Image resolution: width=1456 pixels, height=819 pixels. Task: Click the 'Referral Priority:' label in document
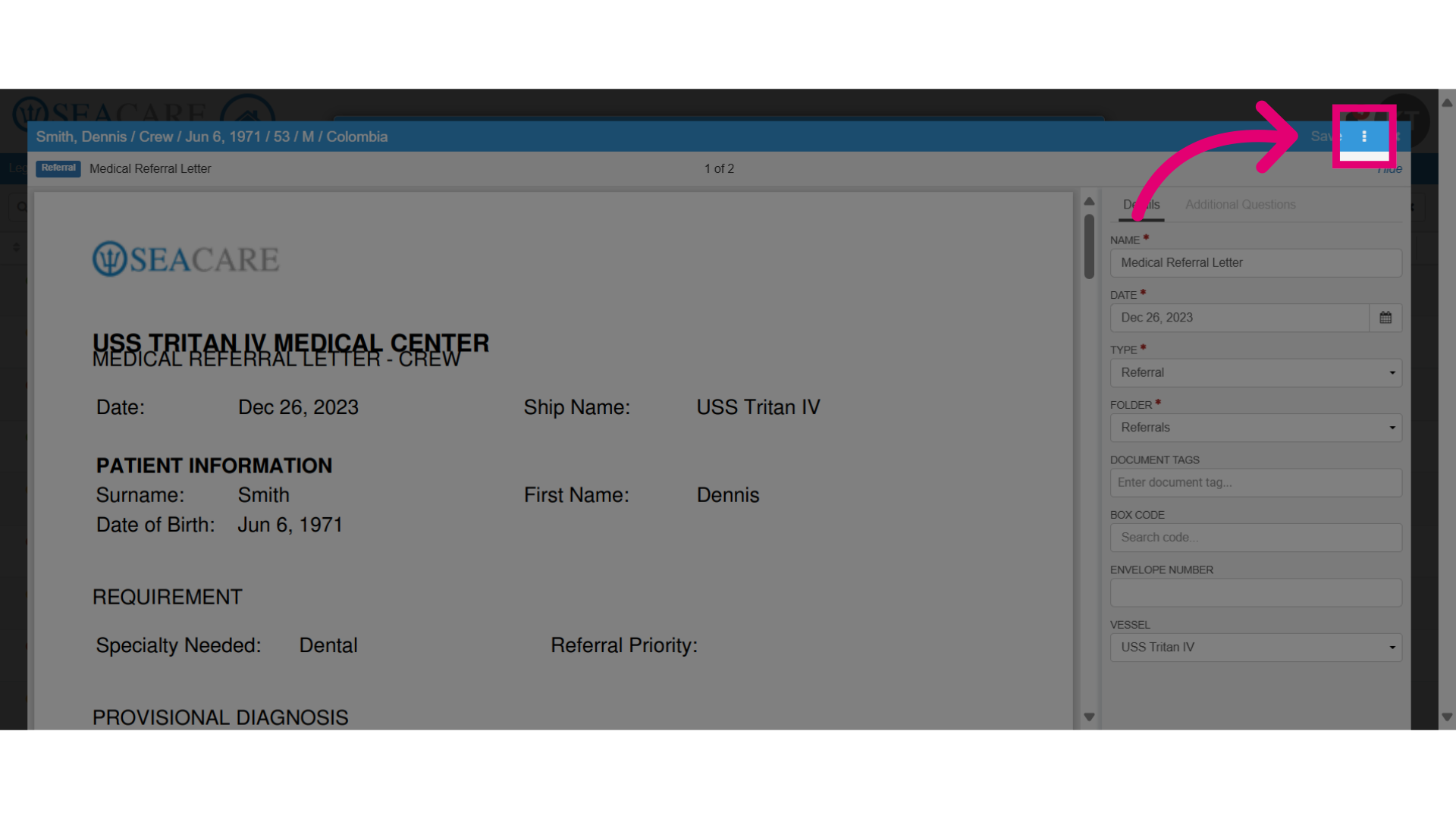point(624,645)
